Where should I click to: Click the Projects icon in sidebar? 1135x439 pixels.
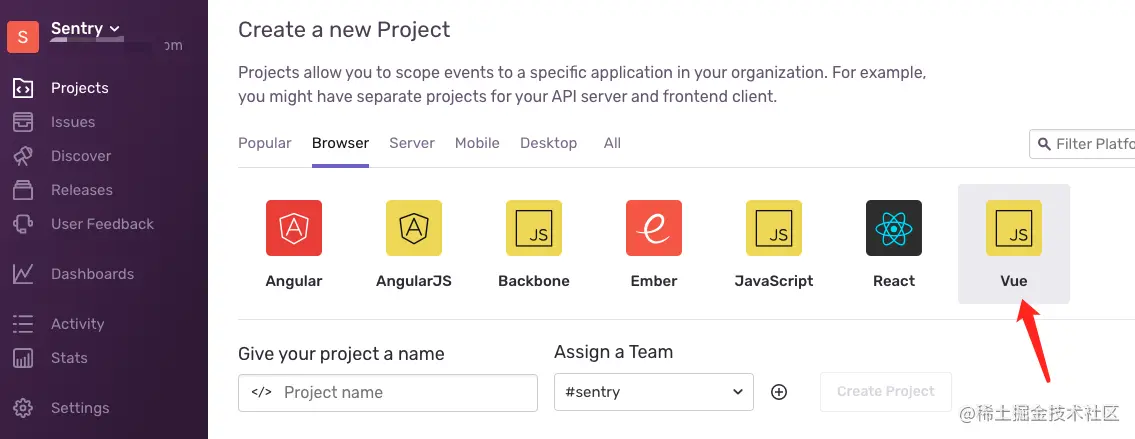[23, 88]
